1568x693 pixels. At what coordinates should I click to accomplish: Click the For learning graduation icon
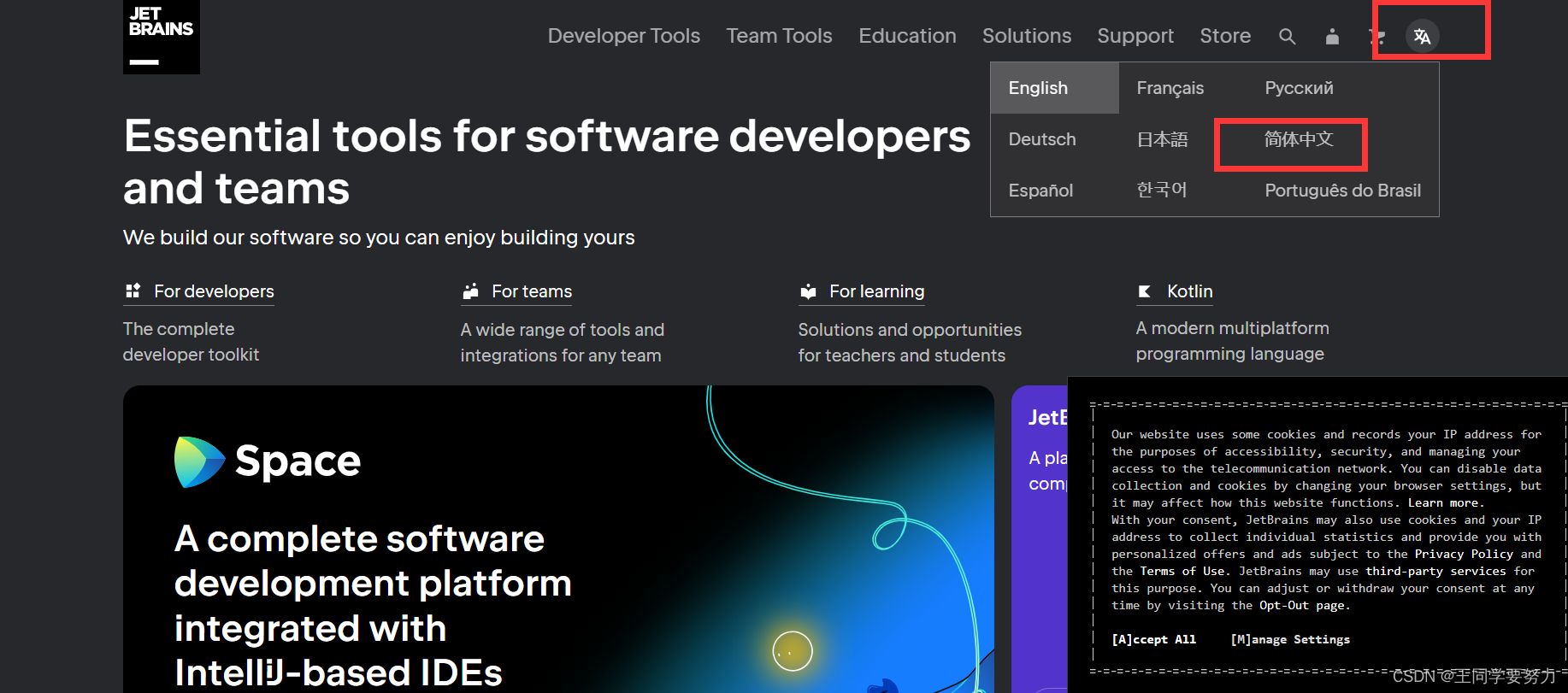(x=808, y=292)
